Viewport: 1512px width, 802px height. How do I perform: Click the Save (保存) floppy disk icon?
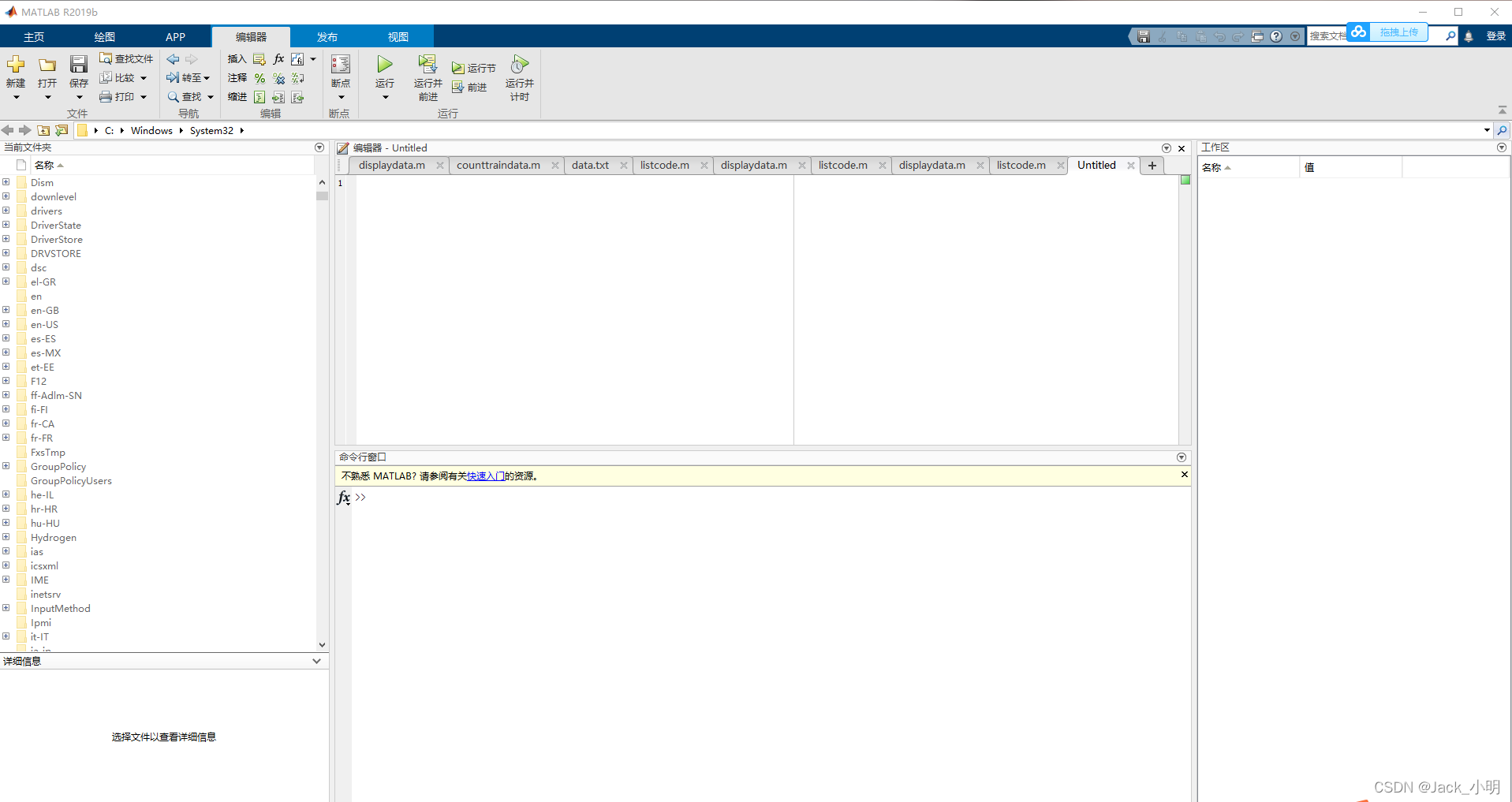pos(79,64)
